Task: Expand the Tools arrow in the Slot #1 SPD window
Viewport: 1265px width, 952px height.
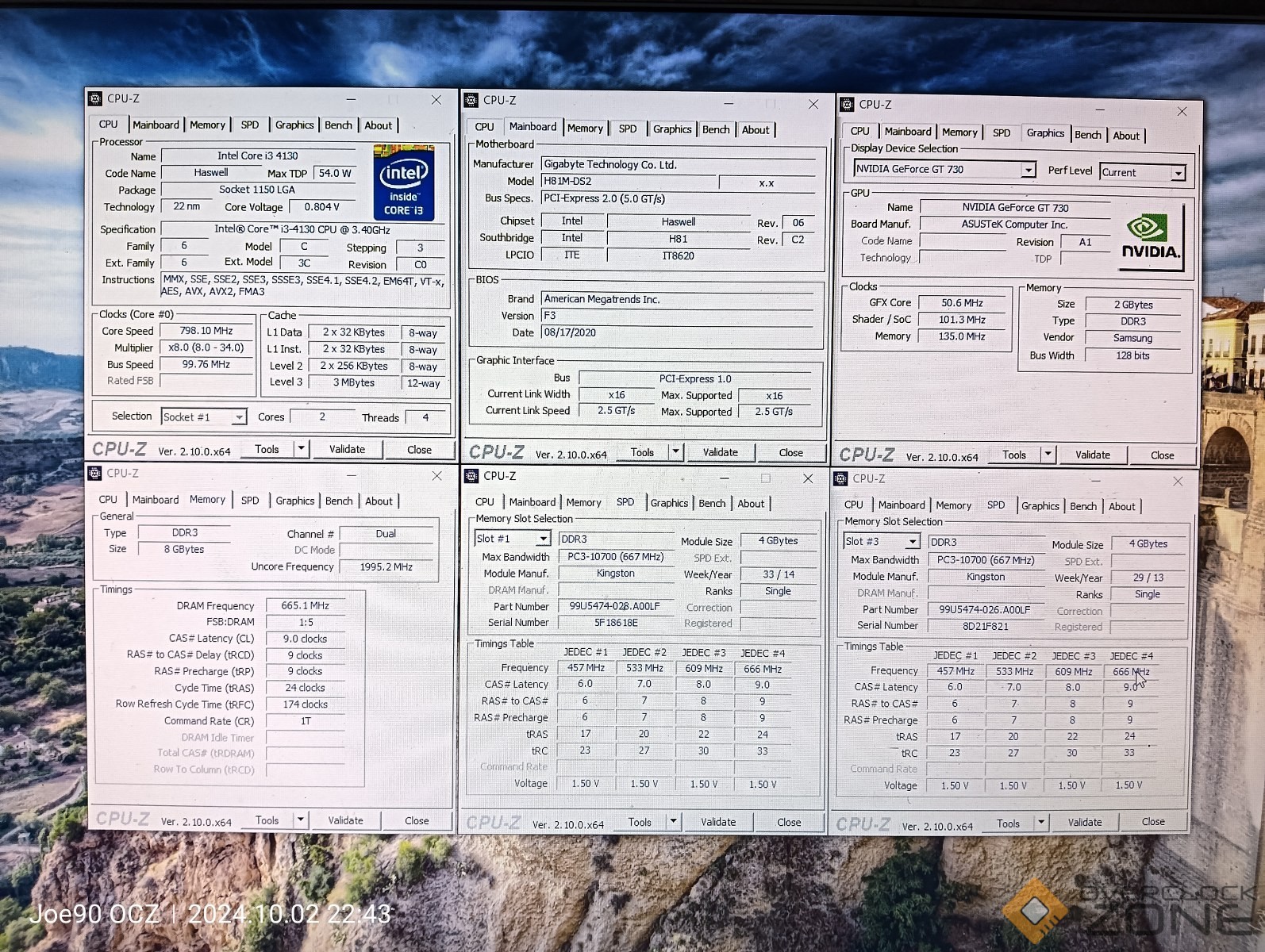Action: 673,822
